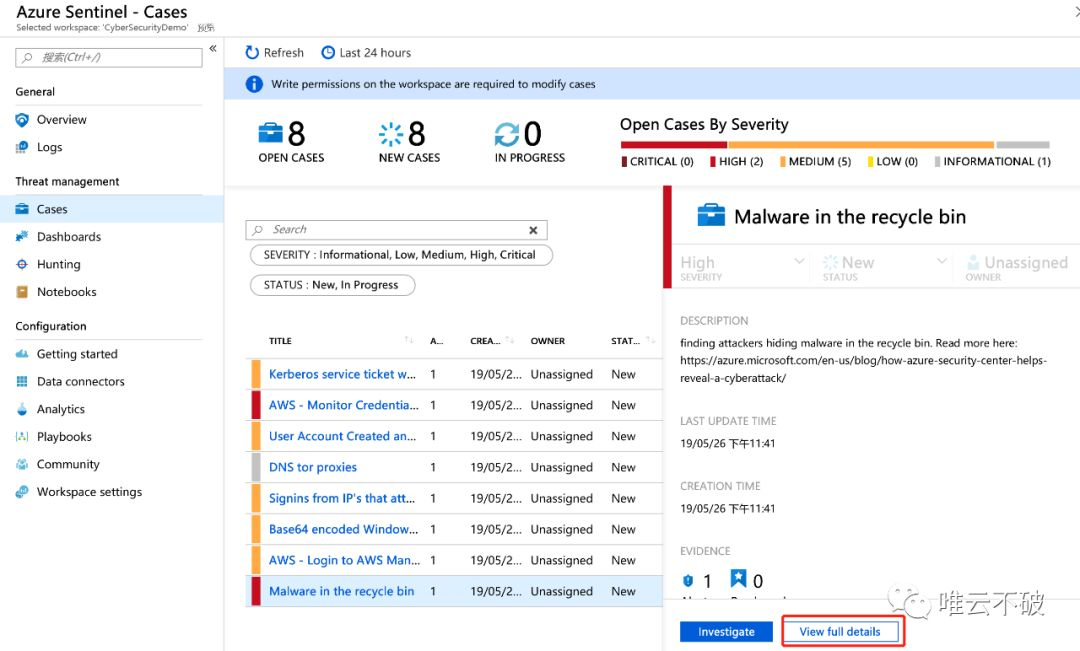Open the SEVERITY filter pill

pyautogui.click(x=401, y=255)
